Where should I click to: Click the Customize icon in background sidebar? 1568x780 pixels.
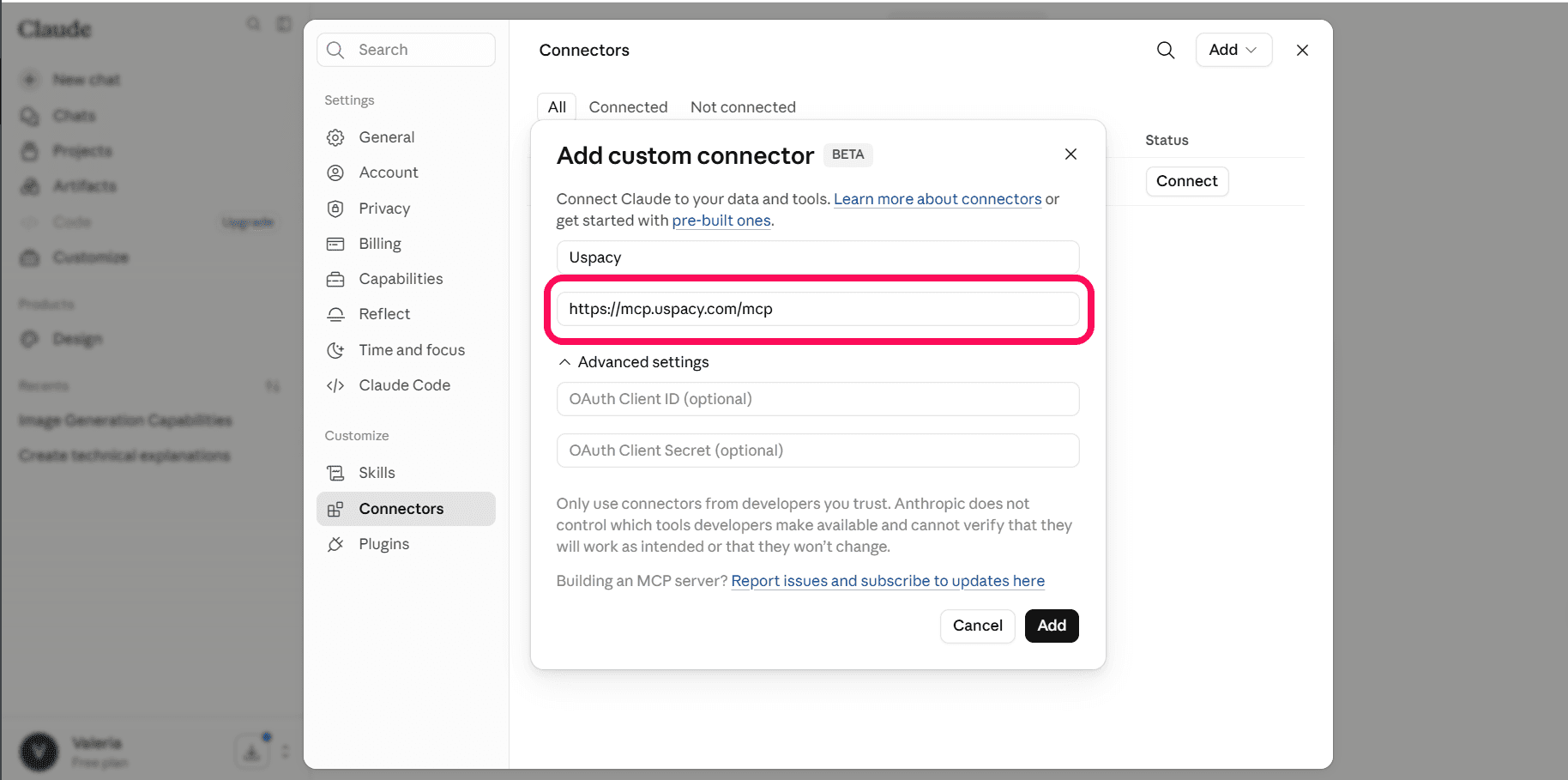pos(30,257)
